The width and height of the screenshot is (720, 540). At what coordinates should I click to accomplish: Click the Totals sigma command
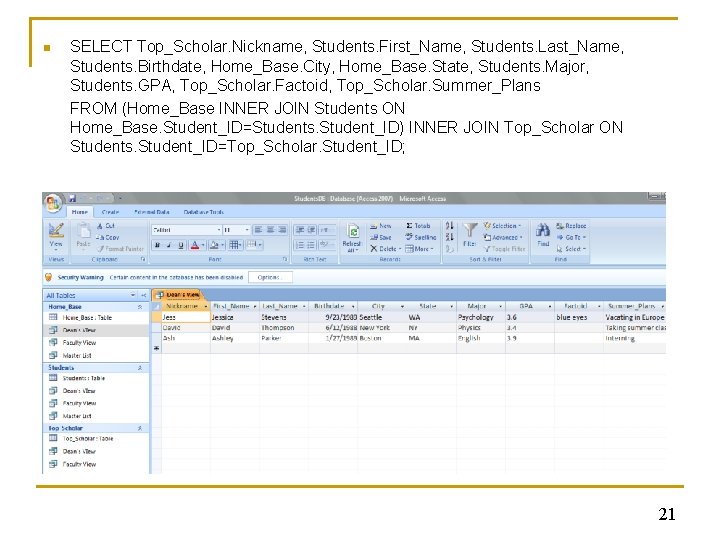(x=418, y=226)
